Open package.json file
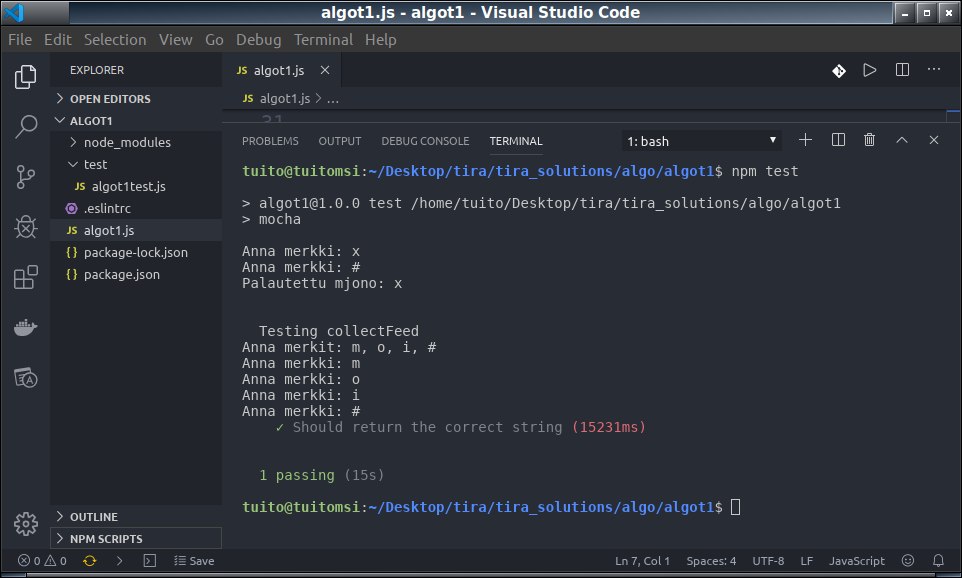 [136, 275]
